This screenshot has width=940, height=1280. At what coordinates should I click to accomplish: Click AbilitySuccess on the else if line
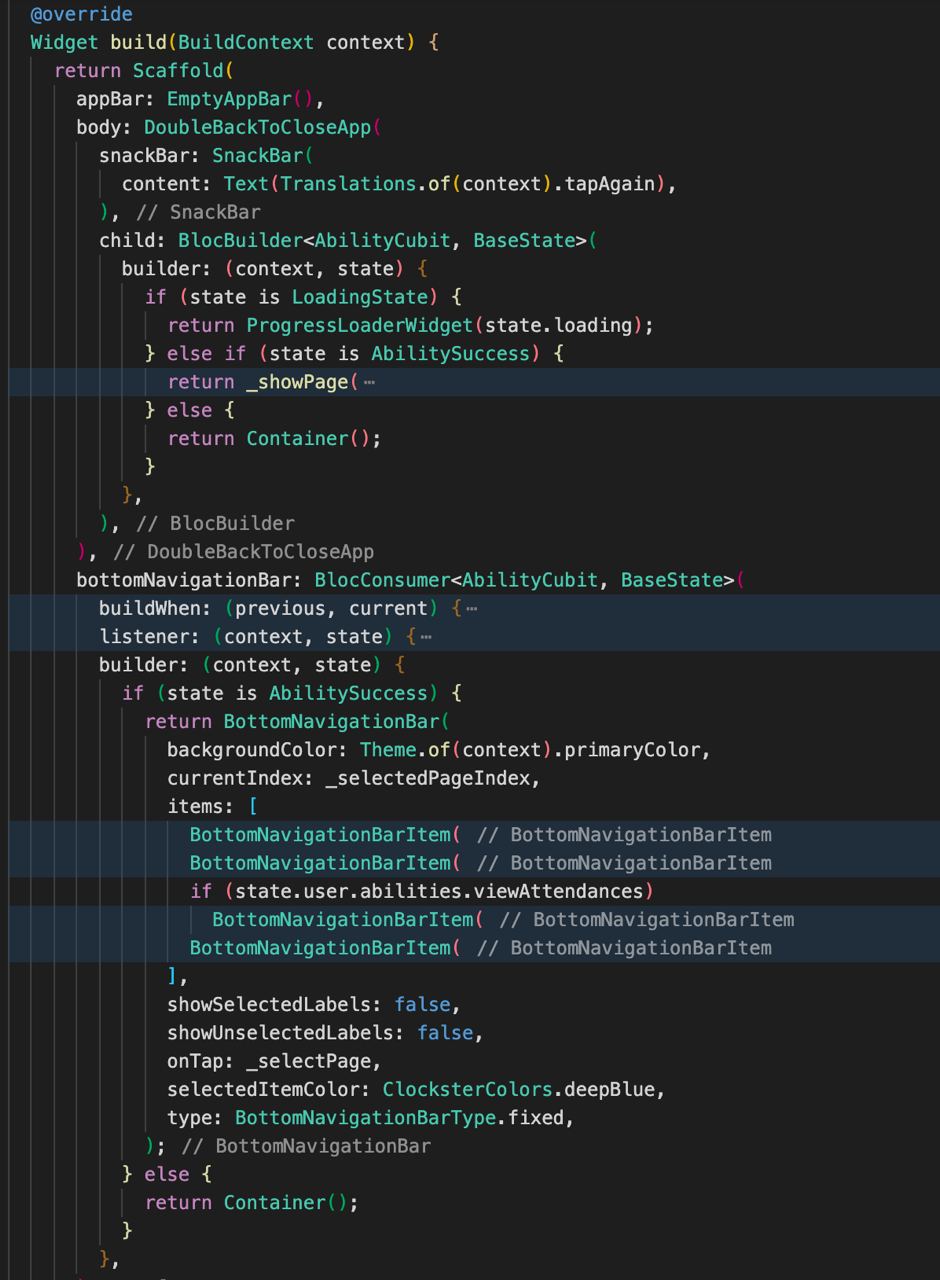coord(451,353)
